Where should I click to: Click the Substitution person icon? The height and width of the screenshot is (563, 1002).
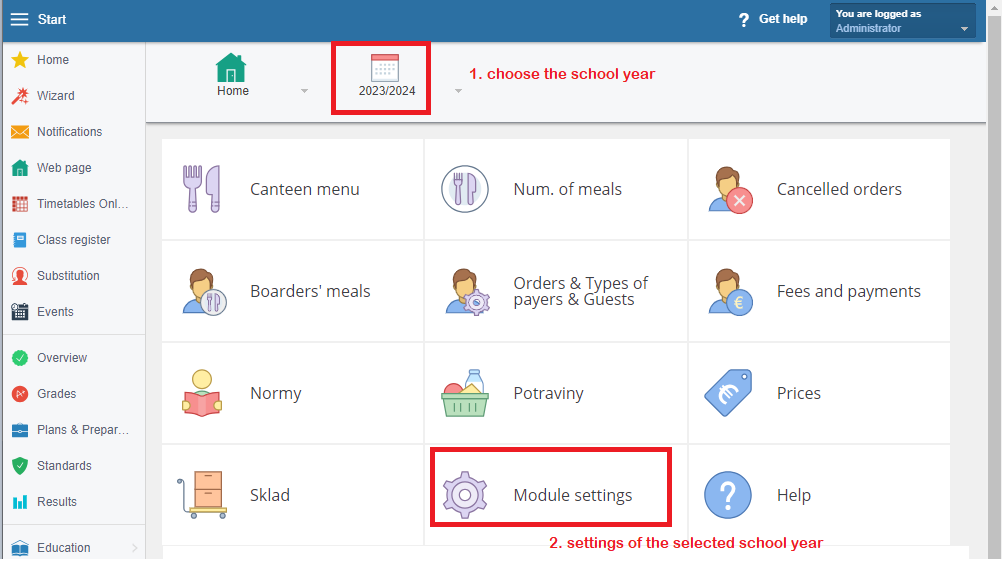[20, 276]
